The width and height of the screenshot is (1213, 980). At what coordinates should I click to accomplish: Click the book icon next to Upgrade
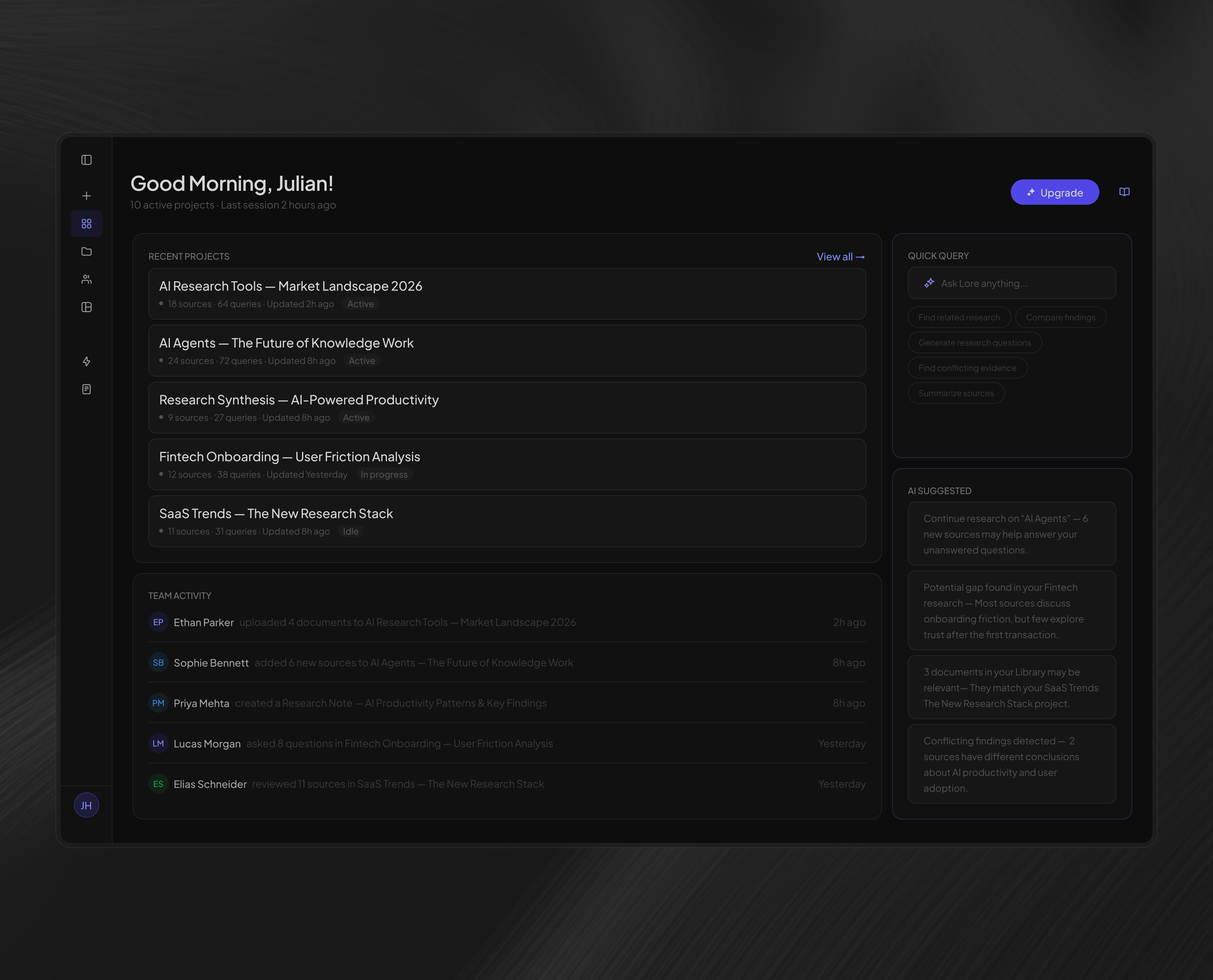(1124, 192)
